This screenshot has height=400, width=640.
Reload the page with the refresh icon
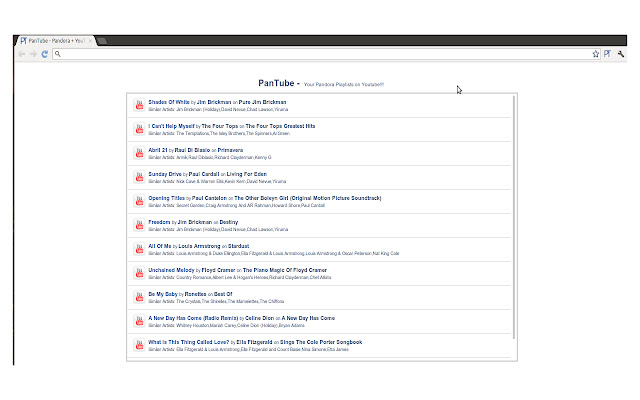44,54
